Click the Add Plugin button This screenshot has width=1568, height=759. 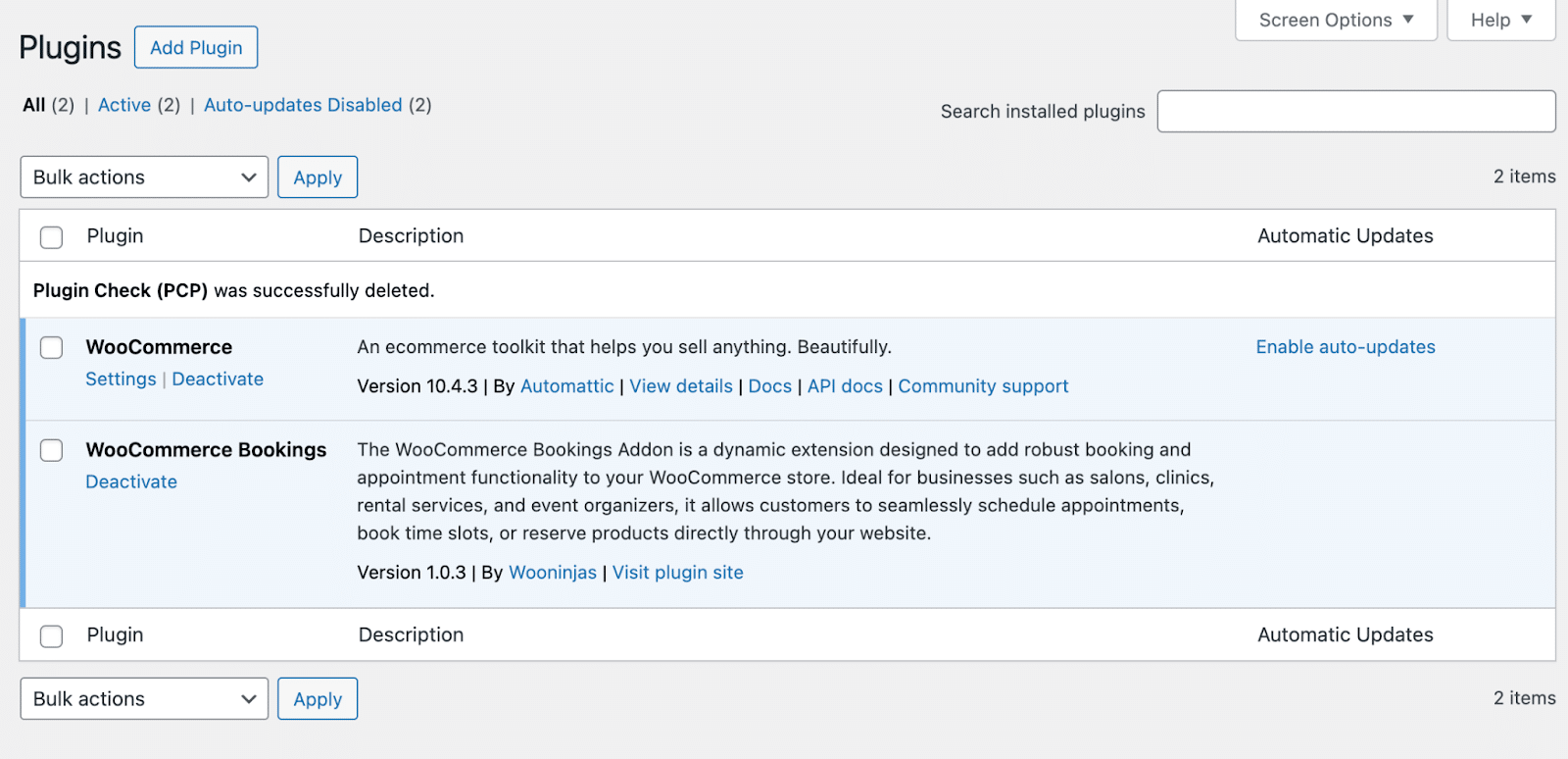pos(196,47)
